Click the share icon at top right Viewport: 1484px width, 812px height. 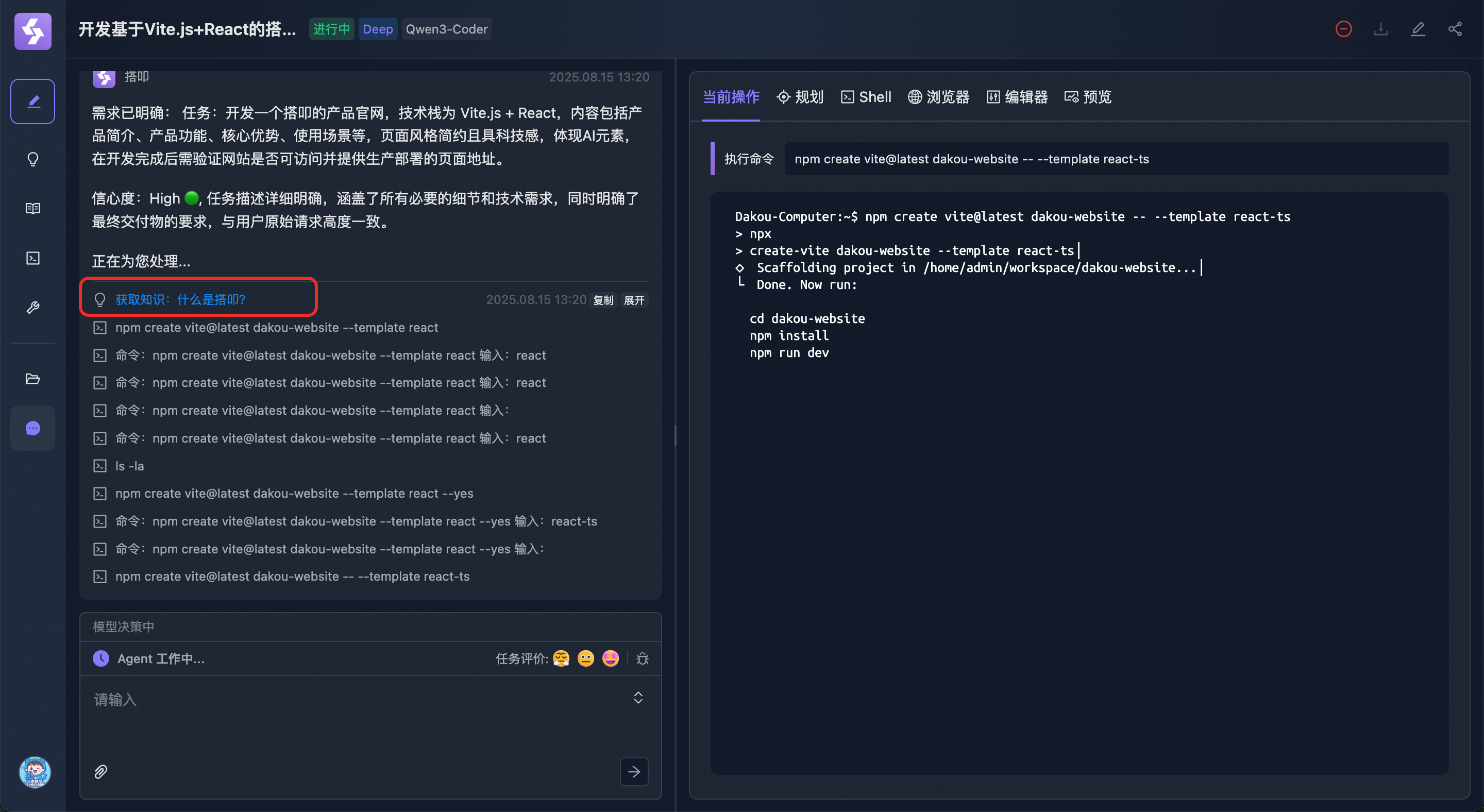(x=1455, y=29)
